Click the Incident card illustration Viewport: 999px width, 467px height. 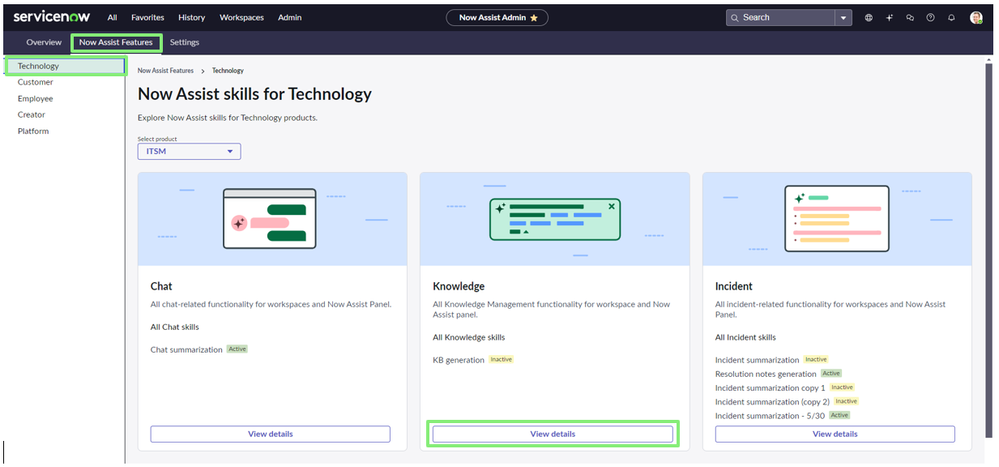point(837,219)
